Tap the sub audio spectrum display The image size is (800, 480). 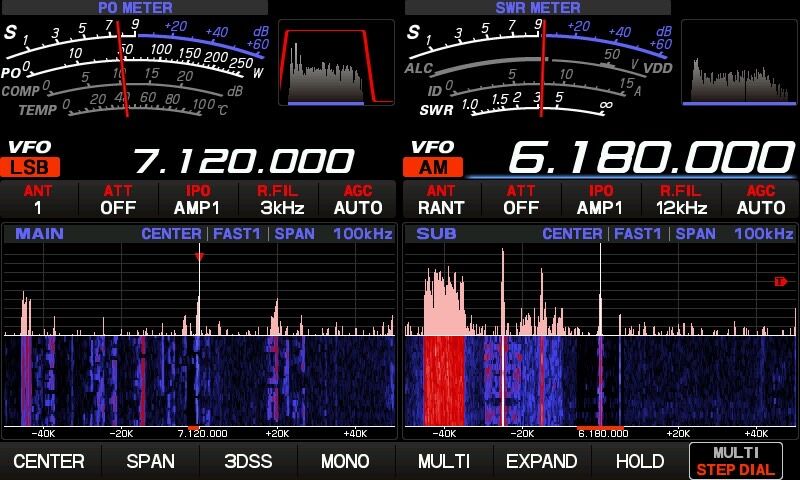tap(739, 62)
